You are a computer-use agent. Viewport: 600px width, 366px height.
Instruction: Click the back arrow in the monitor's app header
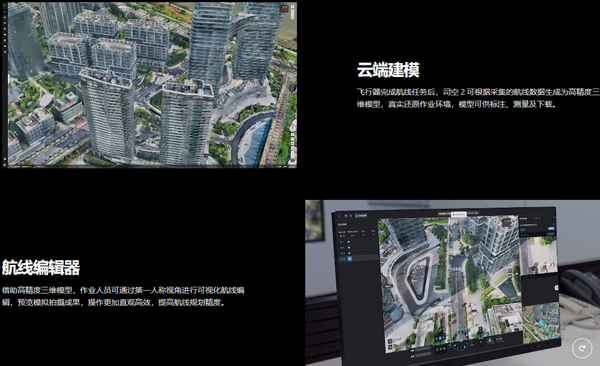click(339, 216)
